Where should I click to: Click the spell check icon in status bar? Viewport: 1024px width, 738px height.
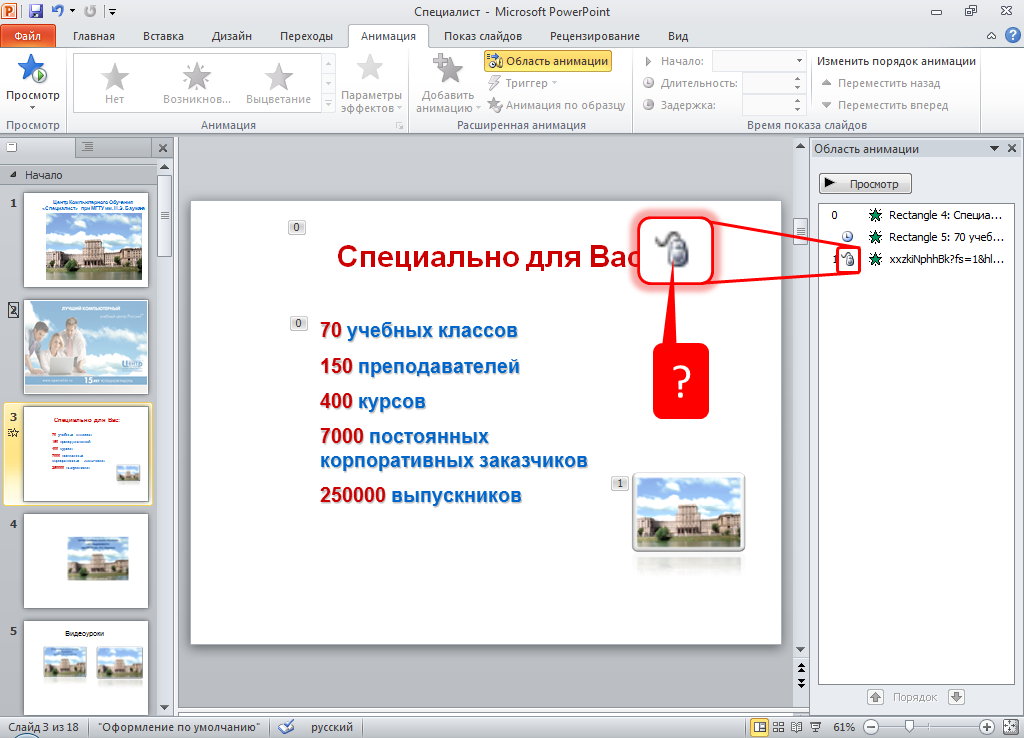click(286, 726)
